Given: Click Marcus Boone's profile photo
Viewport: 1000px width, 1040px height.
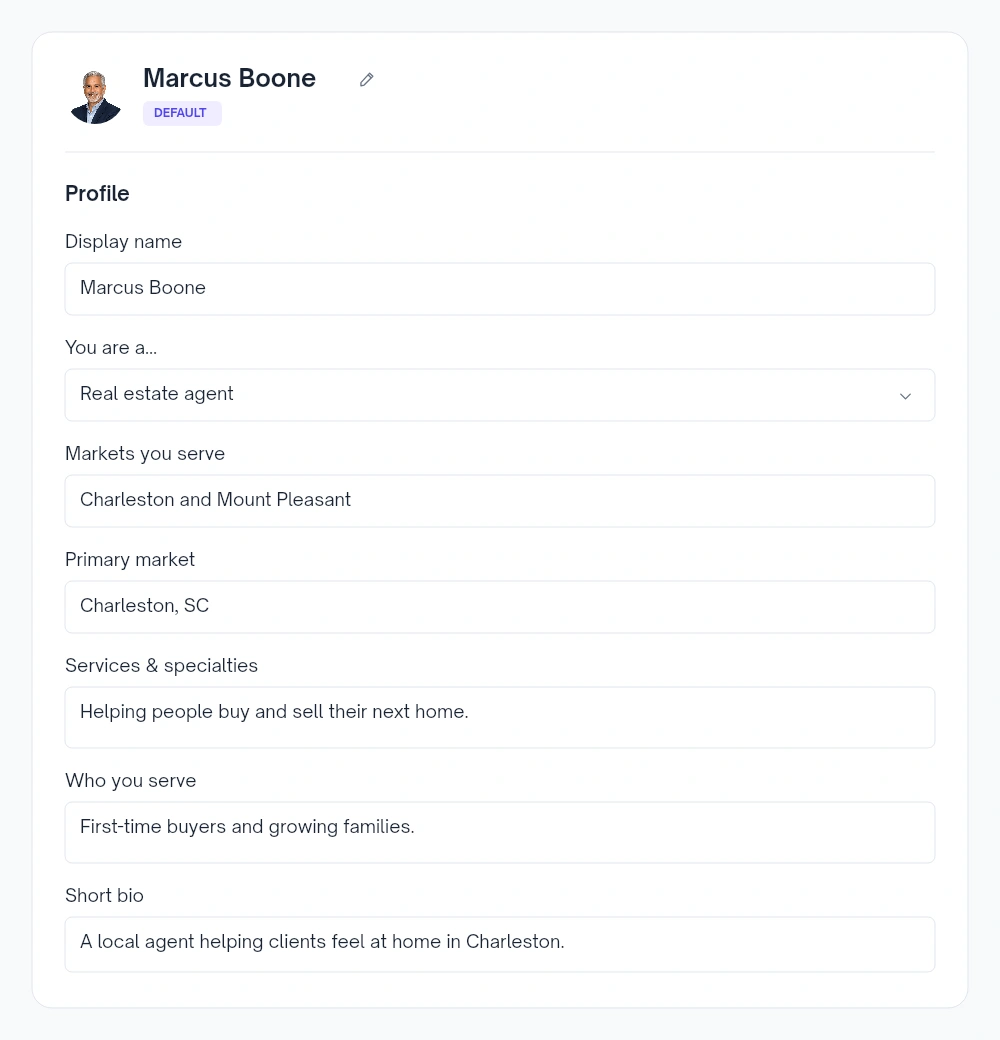Looking at the screenshot, I should (x=95, y=97).
